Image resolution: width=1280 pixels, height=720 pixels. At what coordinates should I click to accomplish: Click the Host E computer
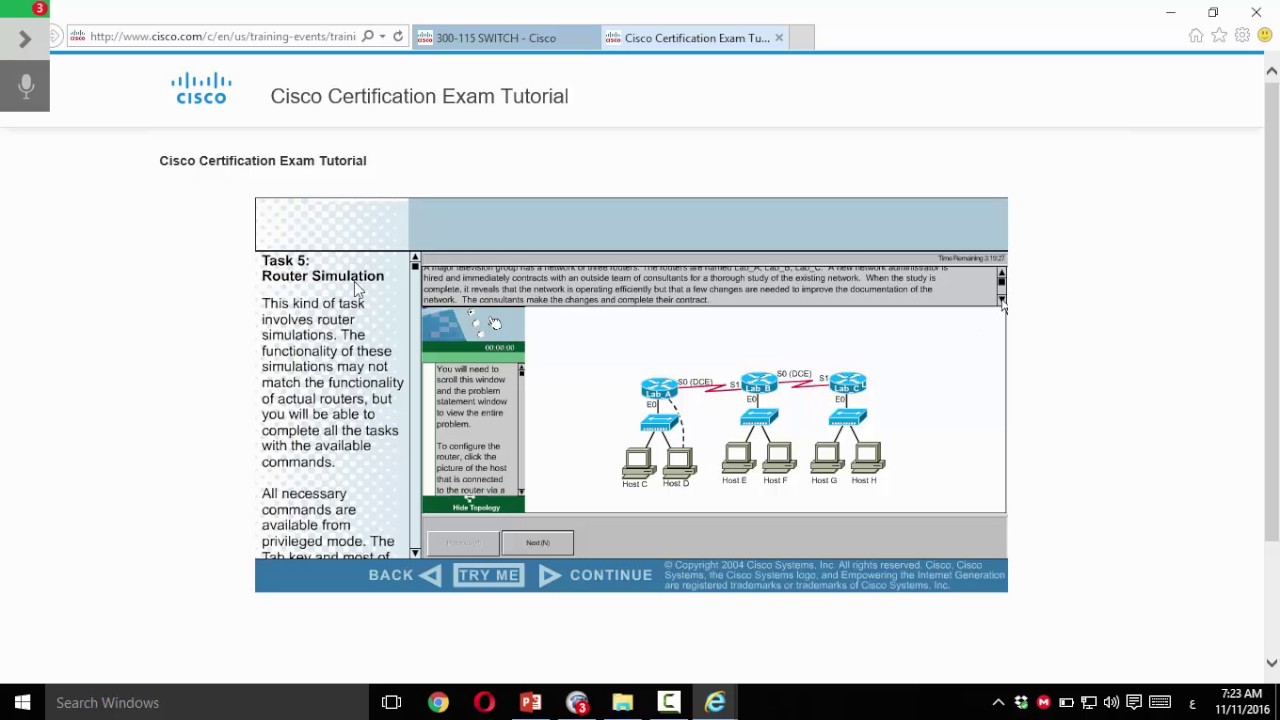[x=737, y=460]
